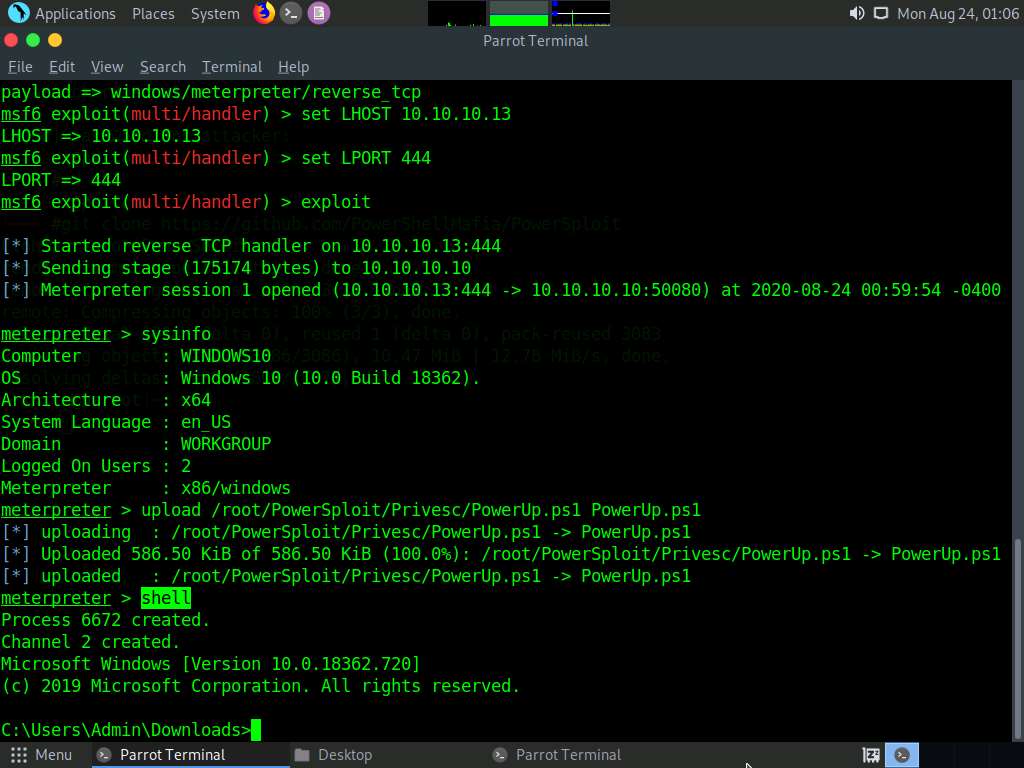Launch terminal from top panel icon
Screen dimensions: 1024x768
tap(291, 13)
